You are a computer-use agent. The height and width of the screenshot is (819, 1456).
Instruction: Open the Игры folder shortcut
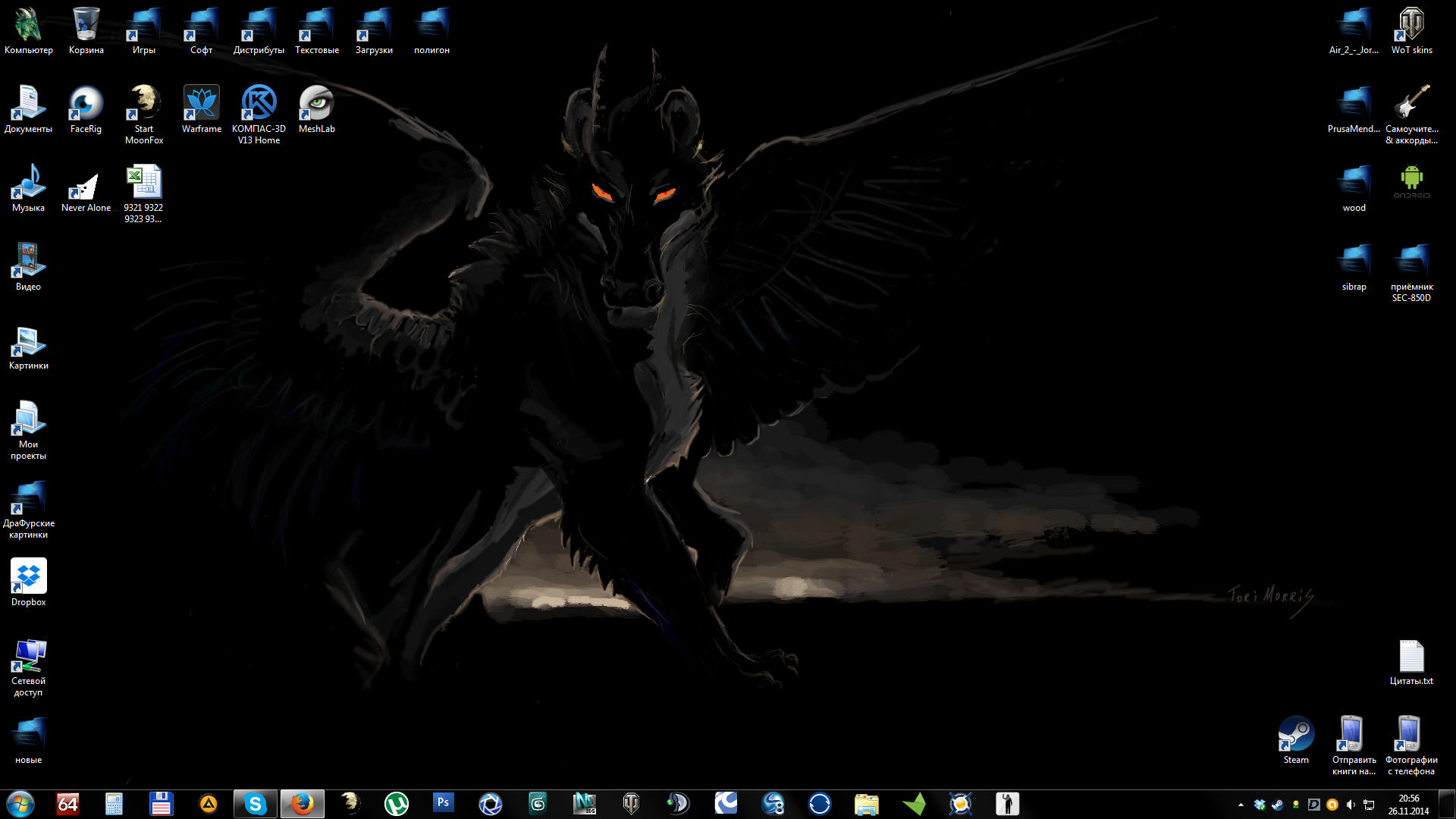[x=143, y=25]
